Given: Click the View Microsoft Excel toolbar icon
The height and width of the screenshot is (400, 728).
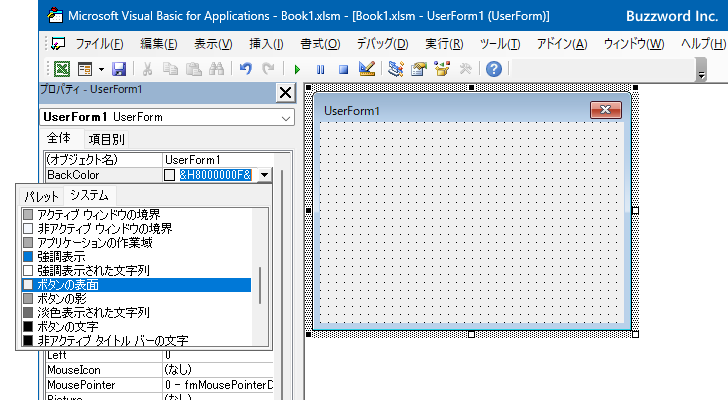Looking at the screenshot, I should (x=62, y=69).
